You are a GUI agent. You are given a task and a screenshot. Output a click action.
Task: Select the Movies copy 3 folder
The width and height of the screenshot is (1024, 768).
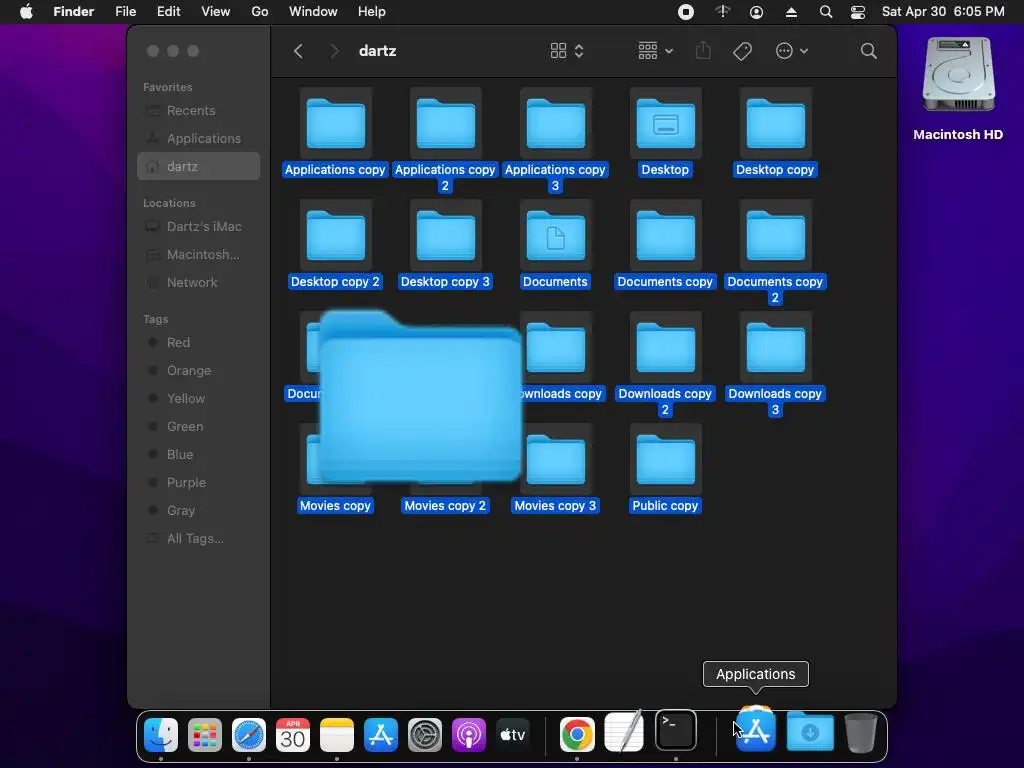click(x=556, y=460)
